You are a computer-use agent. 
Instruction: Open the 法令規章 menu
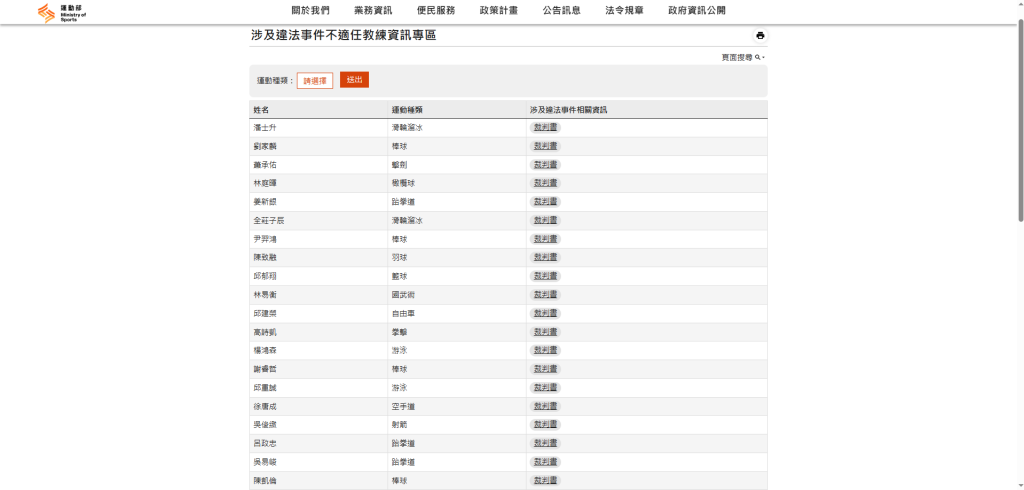click(x=624, y=10)
